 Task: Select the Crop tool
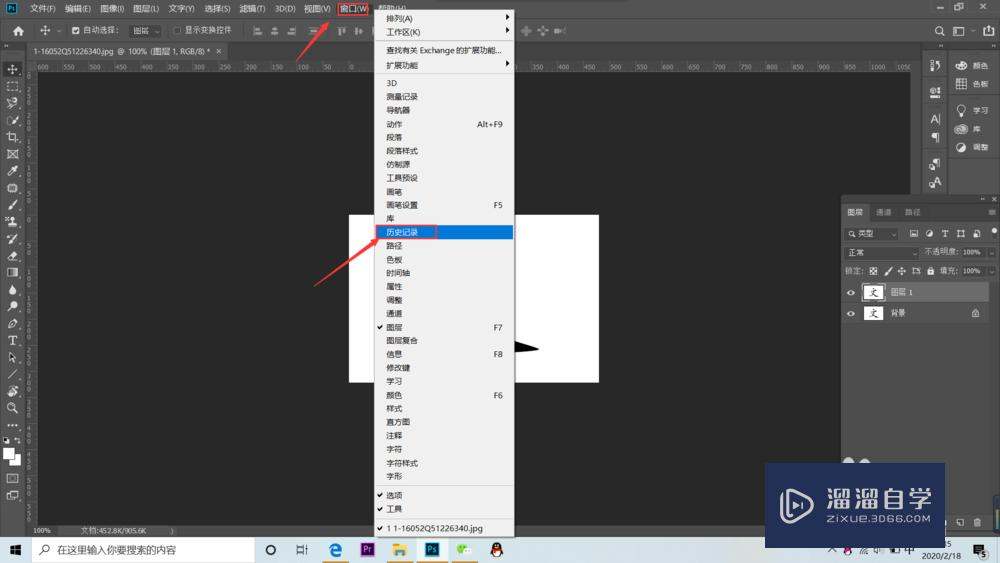tap(12, 137)
